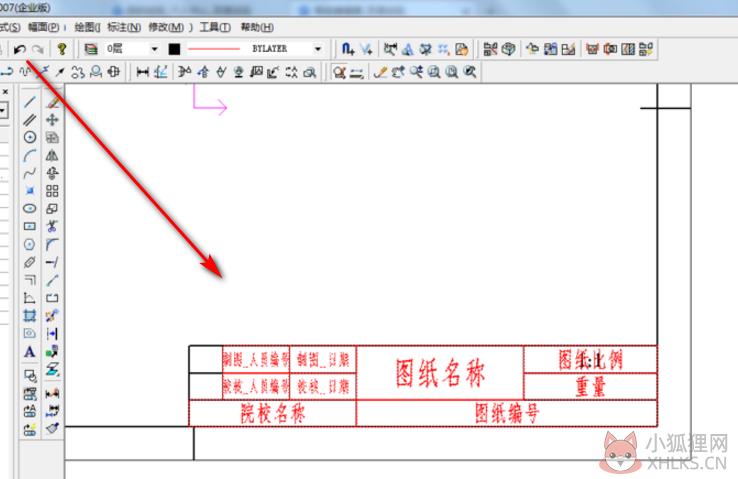Select the Circle drawing tool
This screenshot has height=479, width=738.
[x=30, y=137]
